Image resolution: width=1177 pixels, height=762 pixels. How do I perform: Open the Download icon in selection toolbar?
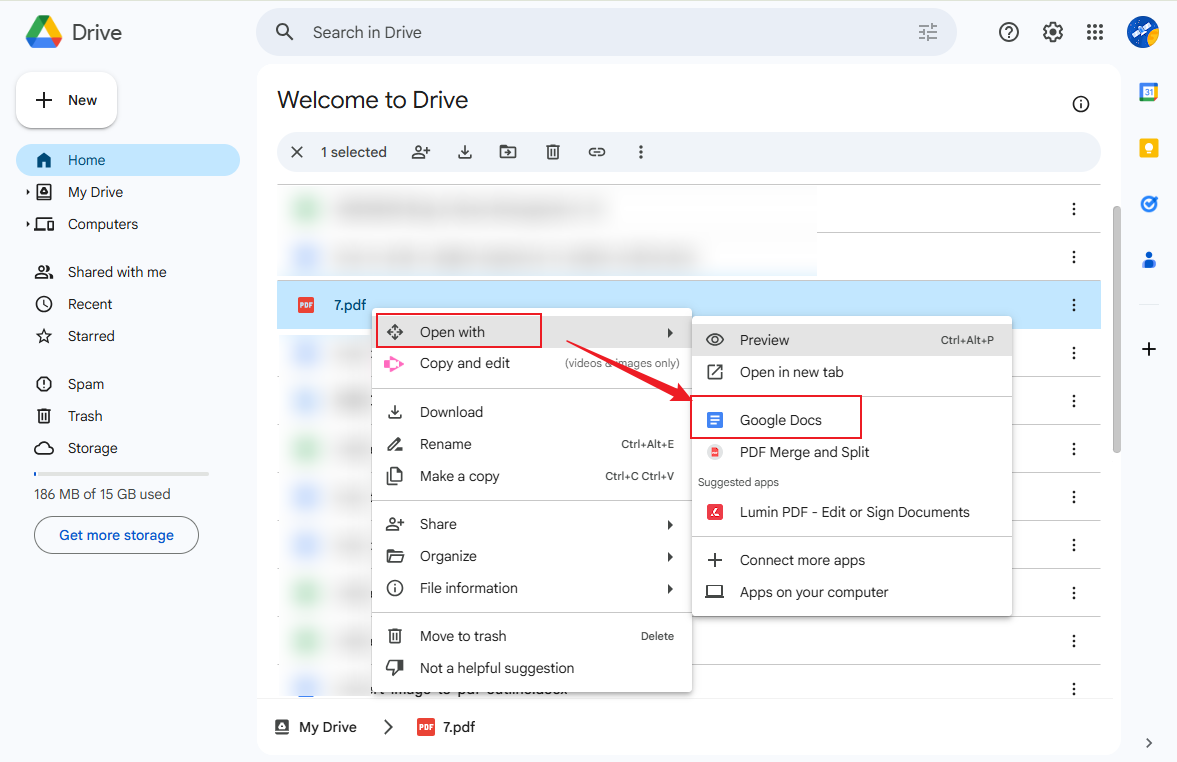464,152
